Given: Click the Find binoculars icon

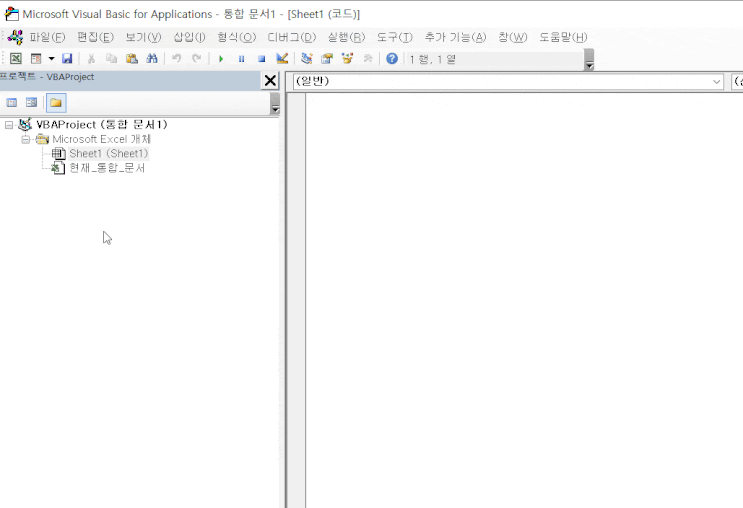Looking at the screenshot, I should pyautogui.click(x=152, y=59).
